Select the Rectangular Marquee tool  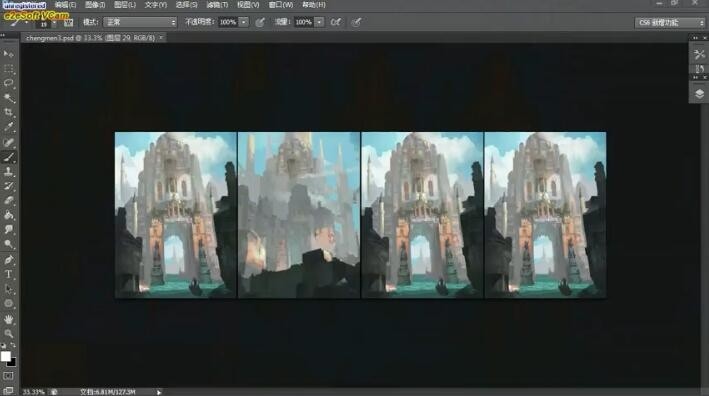click(8, 69)
